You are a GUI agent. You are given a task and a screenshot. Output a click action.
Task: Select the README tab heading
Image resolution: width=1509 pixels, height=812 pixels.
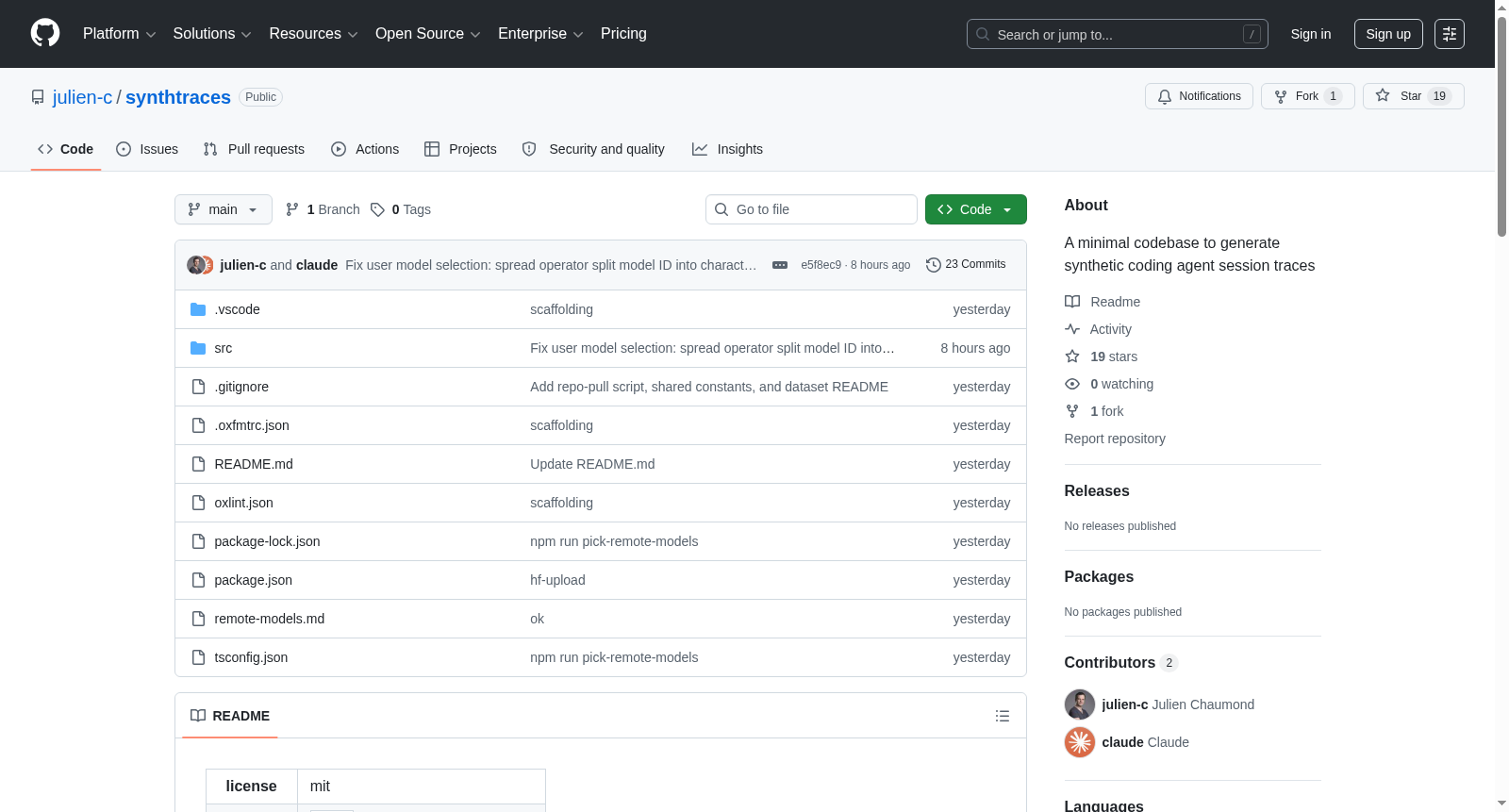click(x=230, y=716)
